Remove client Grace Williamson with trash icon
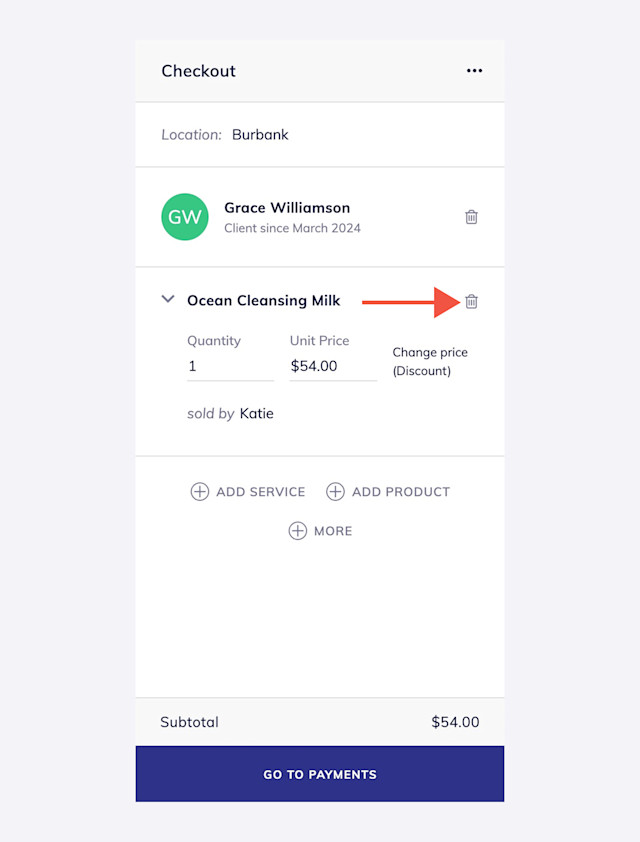 [471, 217]
